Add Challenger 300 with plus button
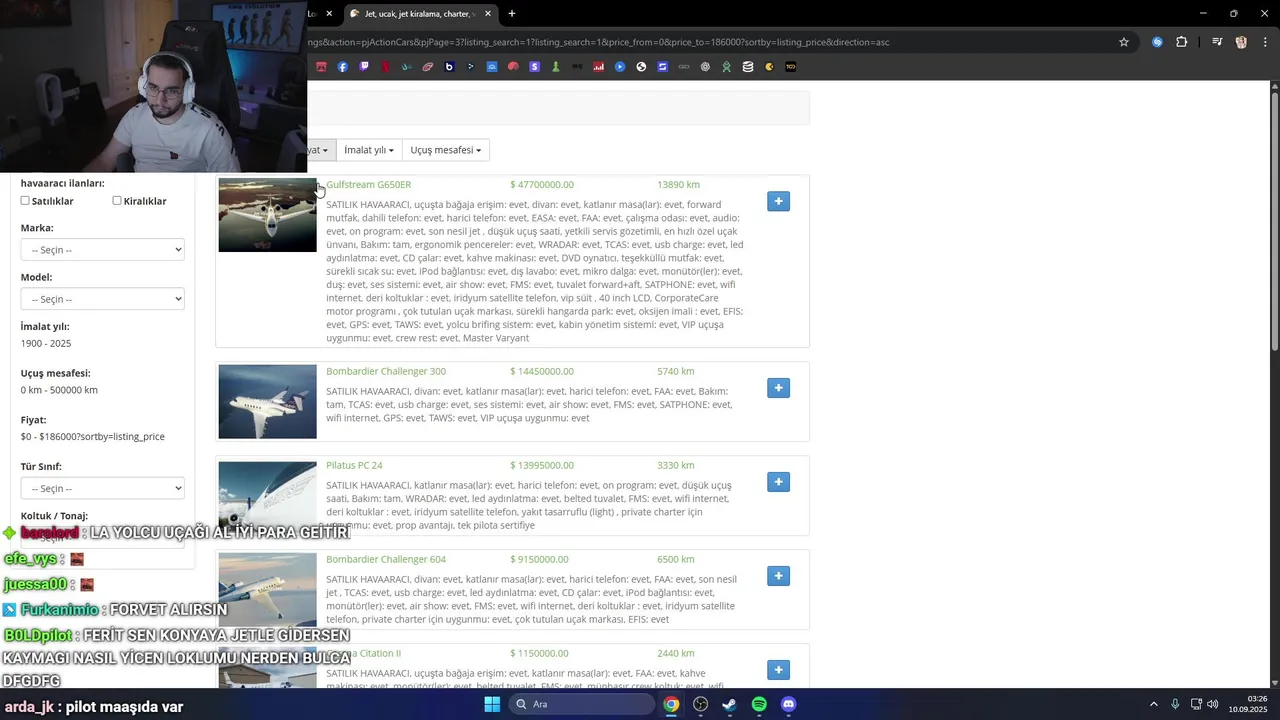Screen dimensions: 1280x720 click(778, 388)
